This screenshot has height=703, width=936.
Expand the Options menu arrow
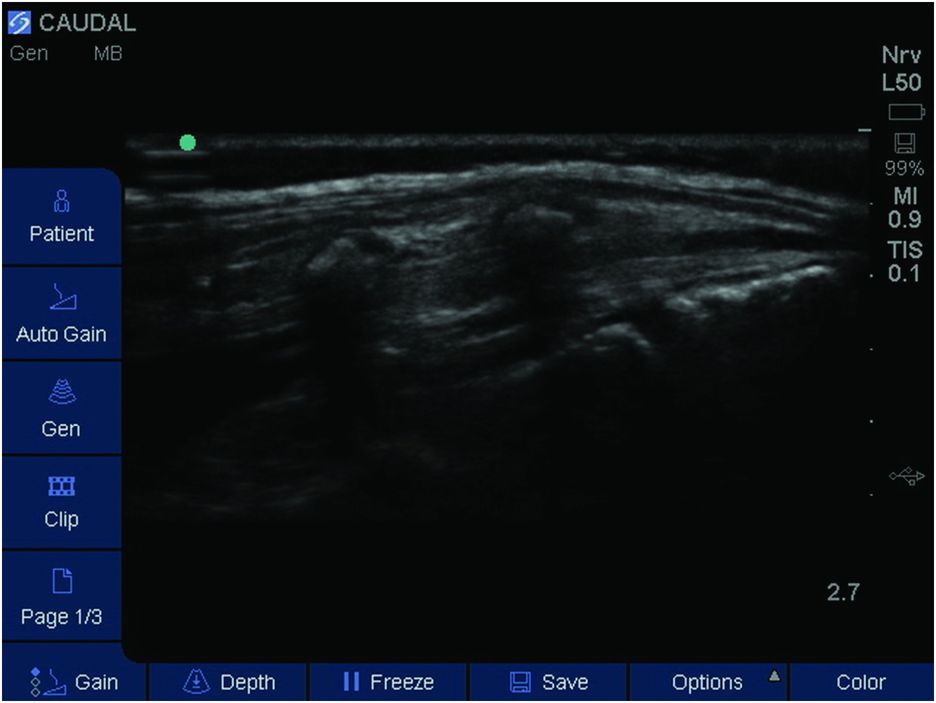(773, 677)
